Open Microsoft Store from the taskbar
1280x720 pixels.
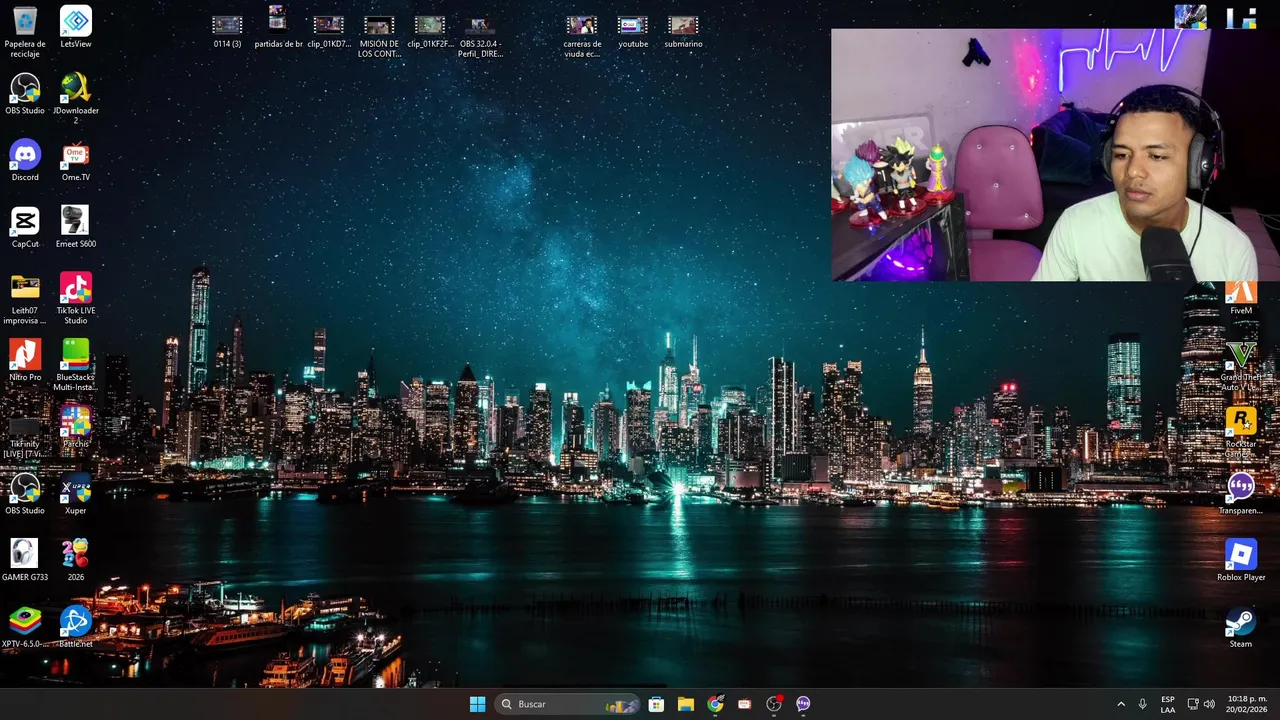click(656, 704)
